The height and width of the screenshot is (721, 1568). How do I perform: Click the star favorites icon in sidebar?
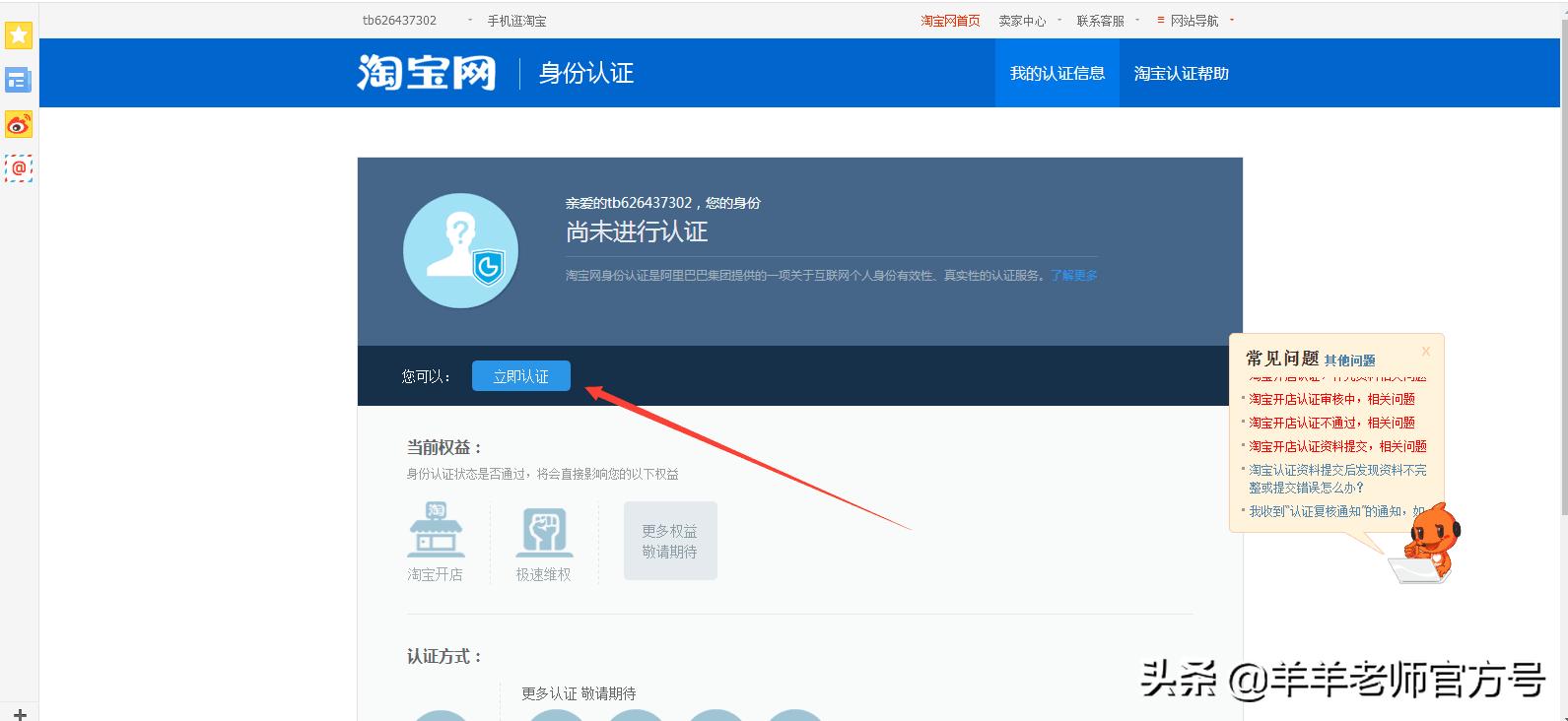(19, 35)
